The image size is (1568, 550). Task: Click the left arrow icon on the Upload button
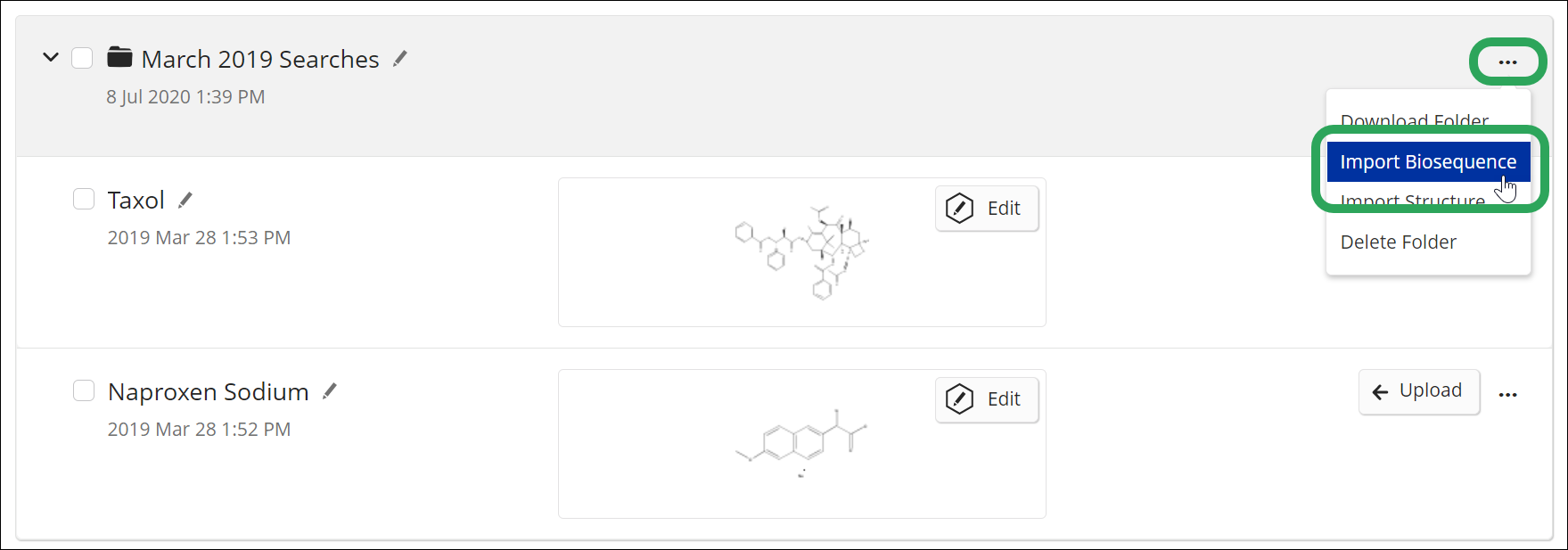tap(1380, 392)
